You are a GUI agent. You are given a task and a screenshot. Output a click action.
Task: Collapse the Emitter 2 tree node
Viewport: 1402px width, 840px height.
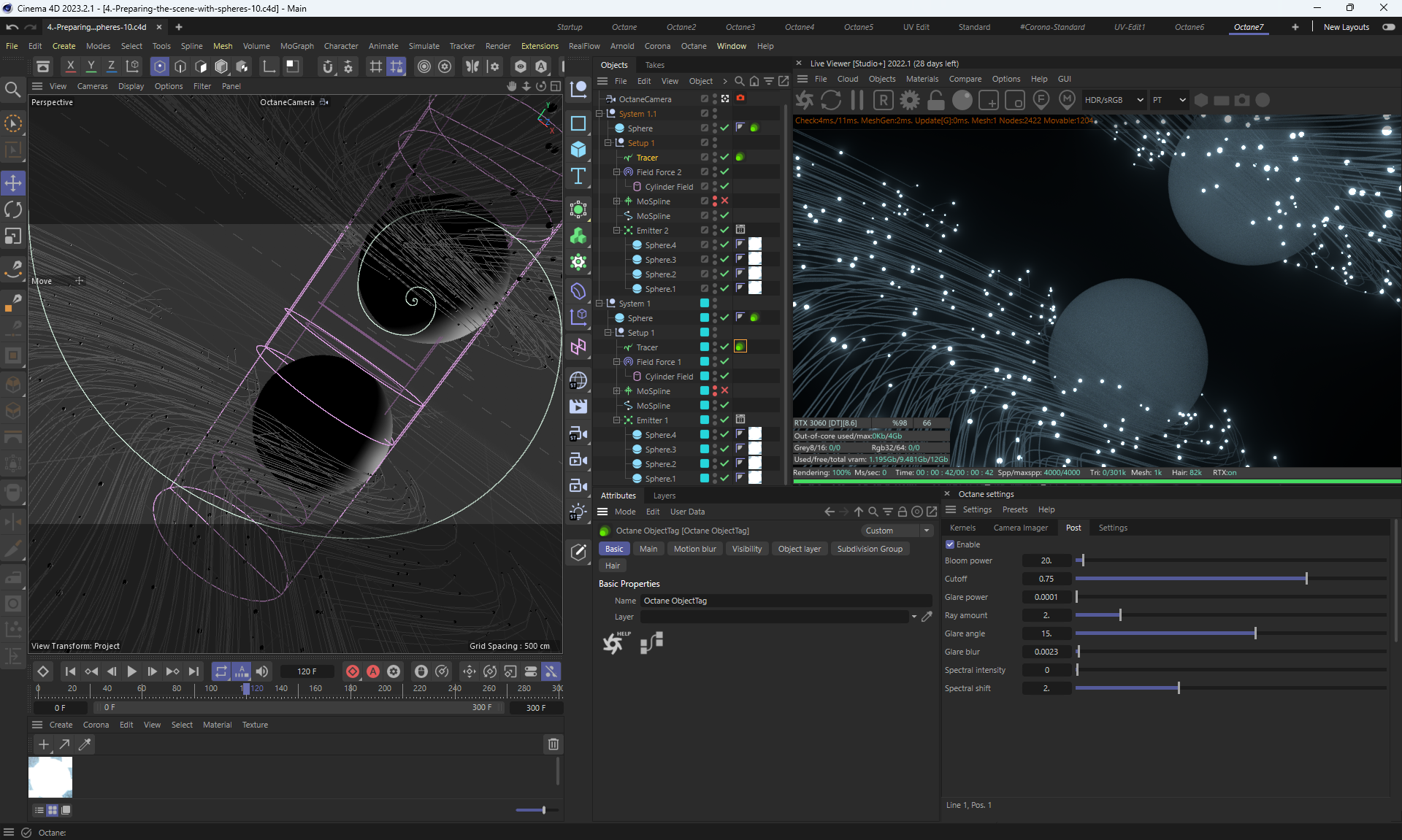(x=616, y=231)
